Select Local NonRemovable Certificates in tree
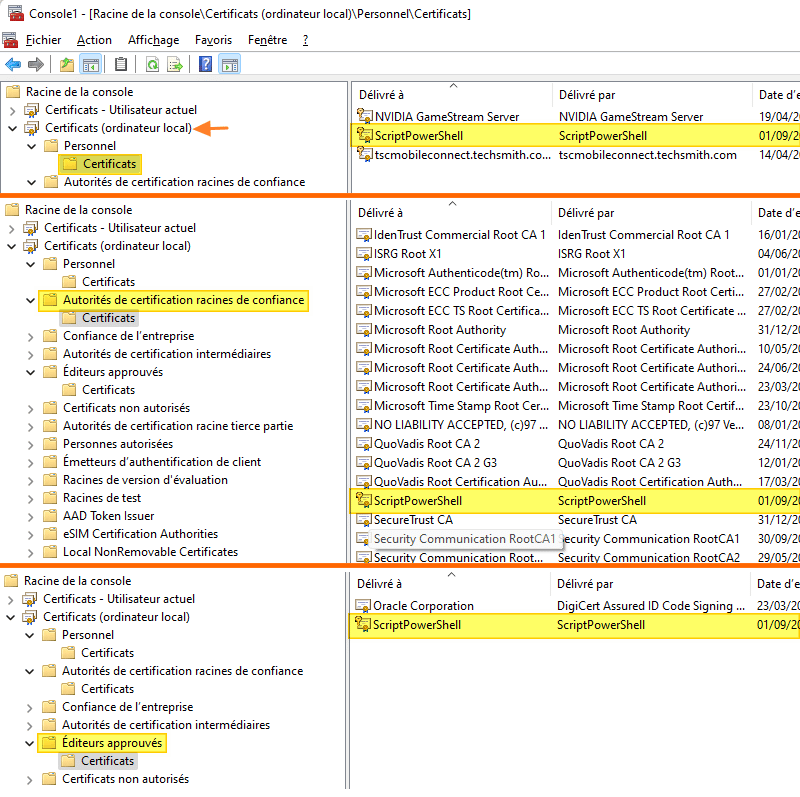The width and height of the screenshot is (800, 797). [150, 552]
